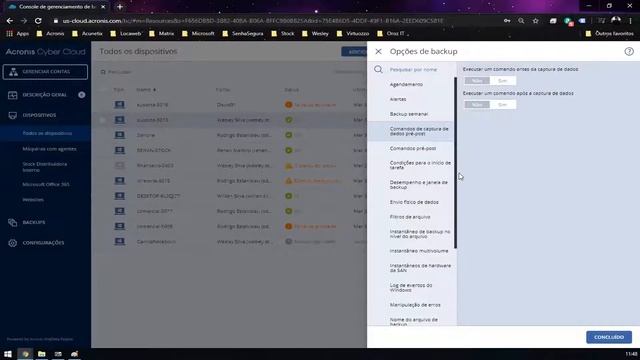640x360 pixels.
Task: Click the options list vertical scrollbar
Action: click(455, 162)
